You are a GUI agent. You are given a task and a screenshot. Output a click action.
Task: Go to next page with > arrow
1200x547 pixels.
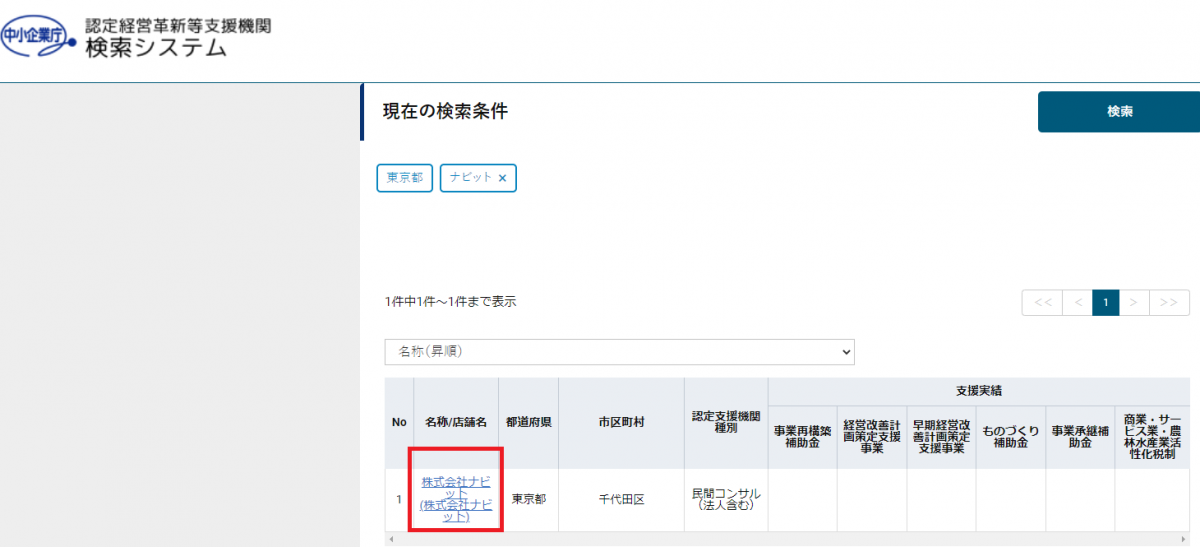pos(1134,302)
